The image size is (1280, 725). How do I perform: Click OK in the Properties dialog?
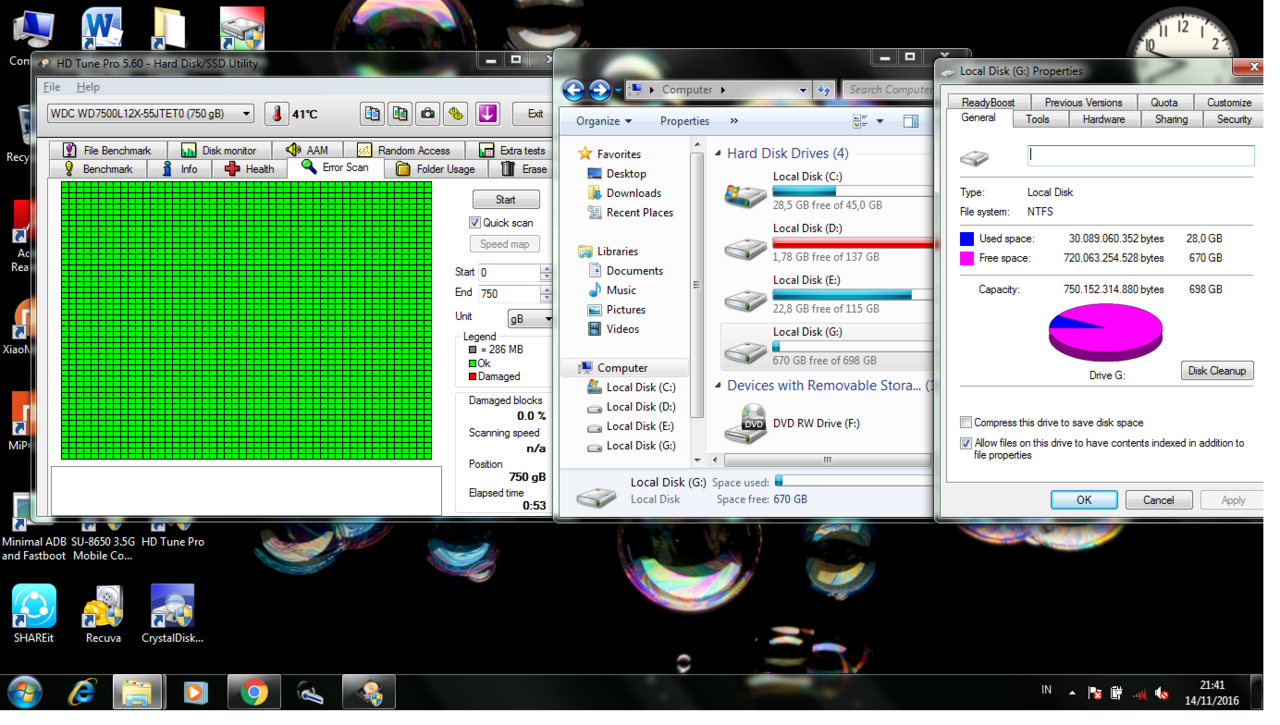pyautogui.click(x=1084, y=500)
